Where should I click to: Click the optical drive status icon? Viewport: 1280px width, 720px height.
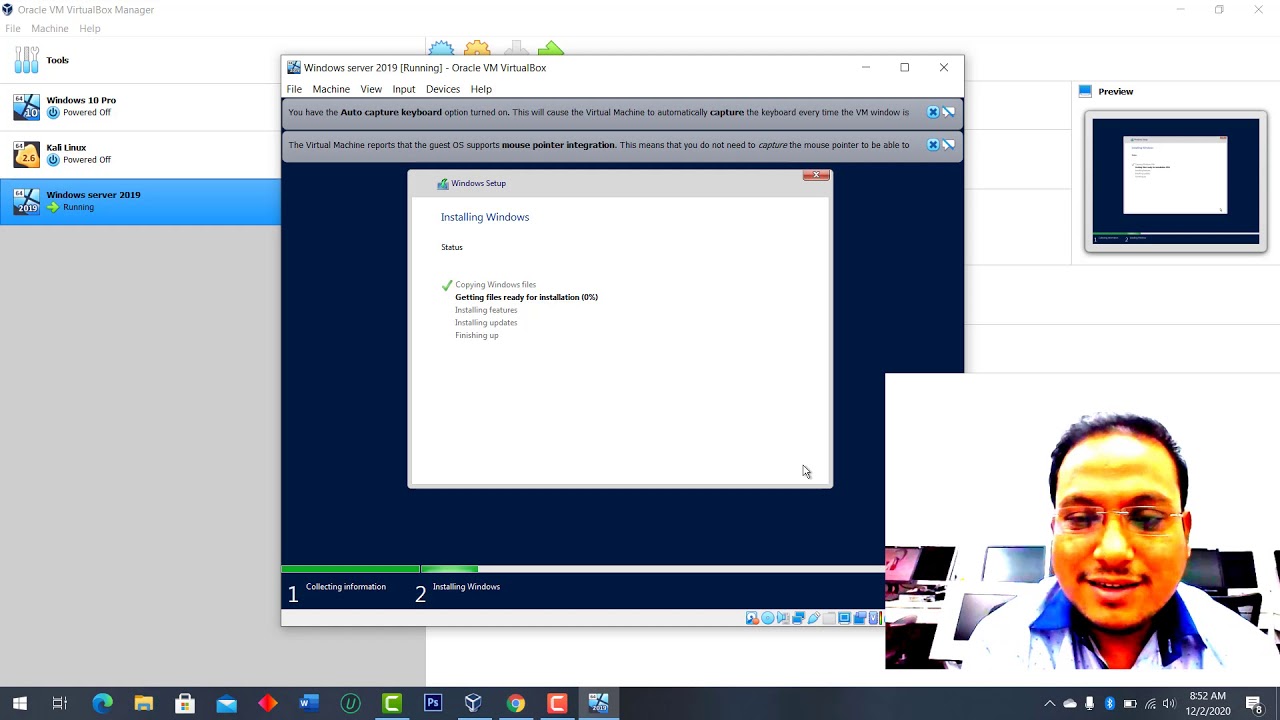[767, 618]
